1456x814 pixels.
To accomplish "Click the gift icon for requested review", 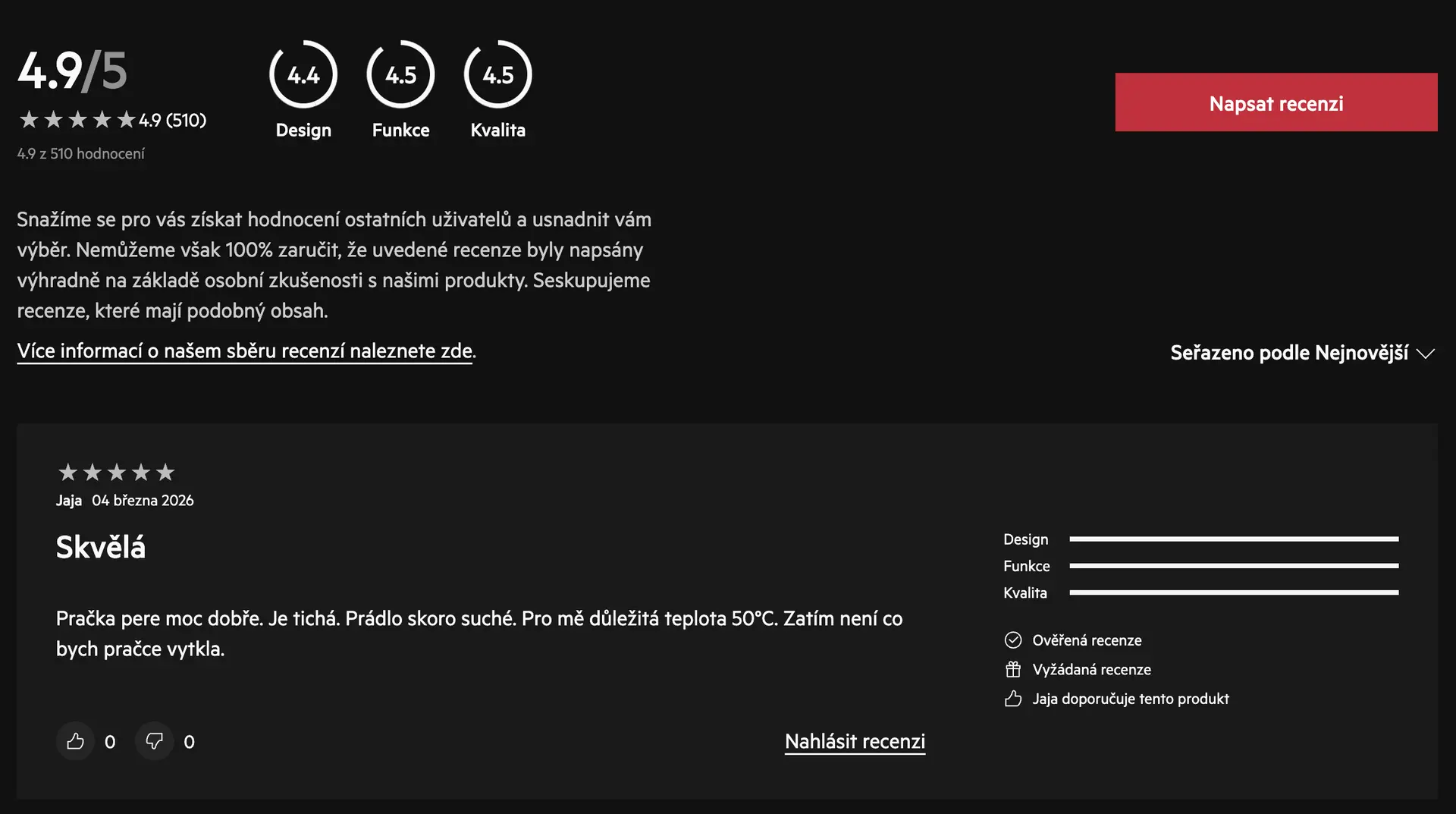I will [x=1012, y=669].
